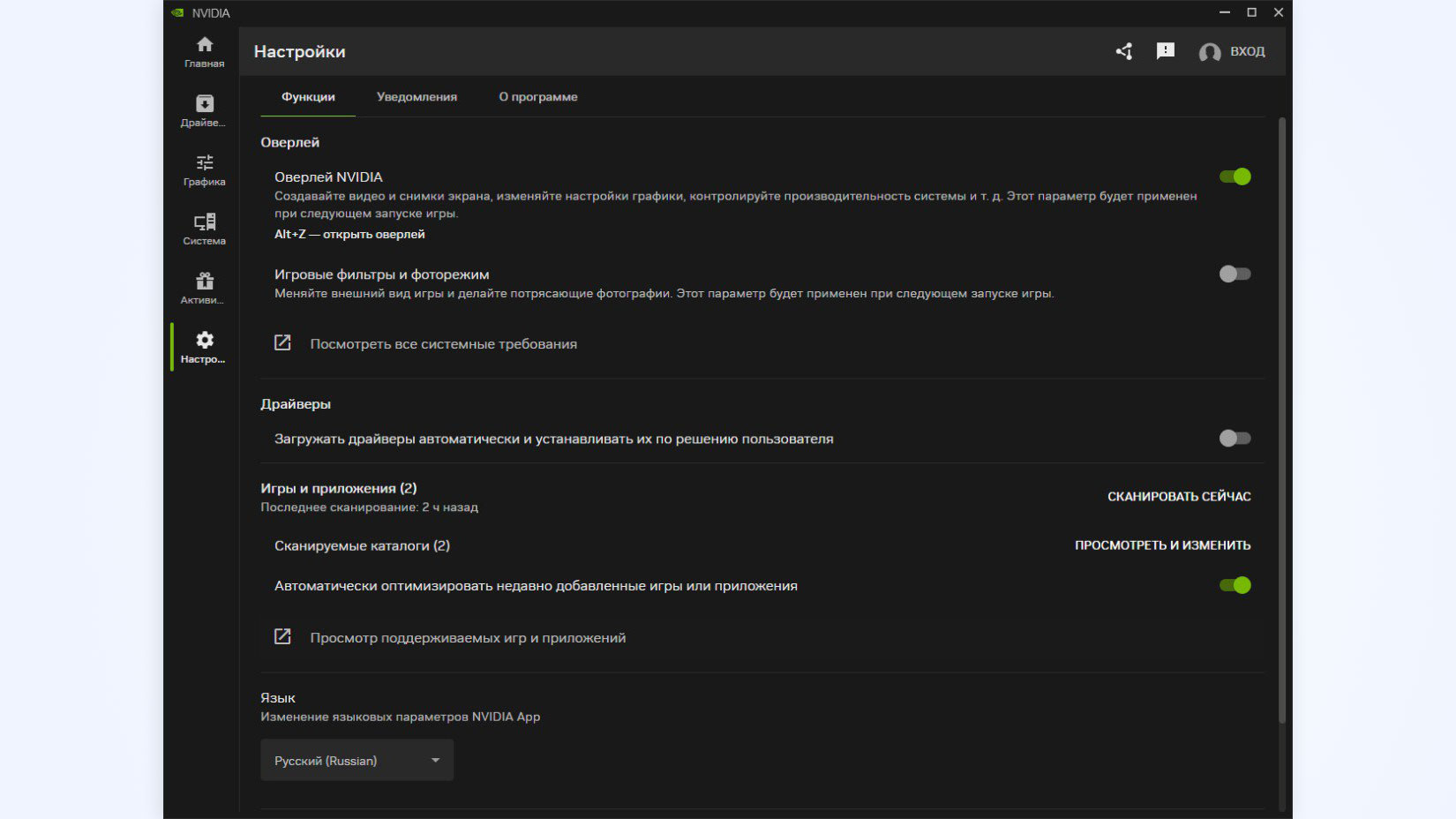Viewport: 1456px width, 819px height.
Task: Go to Графика sidebar section
Action: [204, 169]
